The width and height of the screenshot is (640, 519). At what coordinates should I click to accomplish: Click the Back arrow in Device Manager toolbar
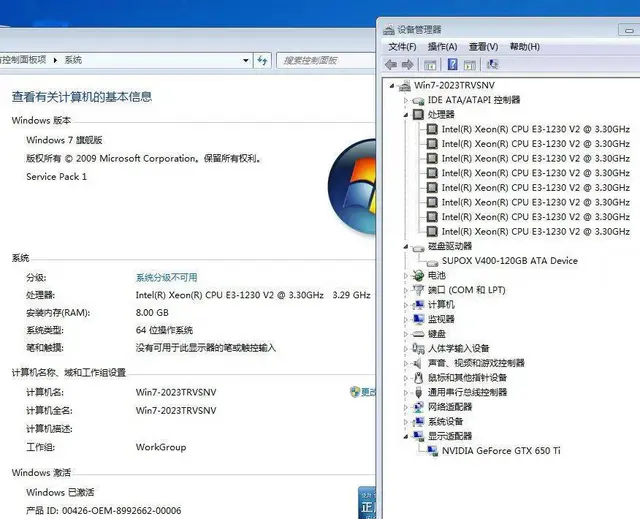pos(391,64)
